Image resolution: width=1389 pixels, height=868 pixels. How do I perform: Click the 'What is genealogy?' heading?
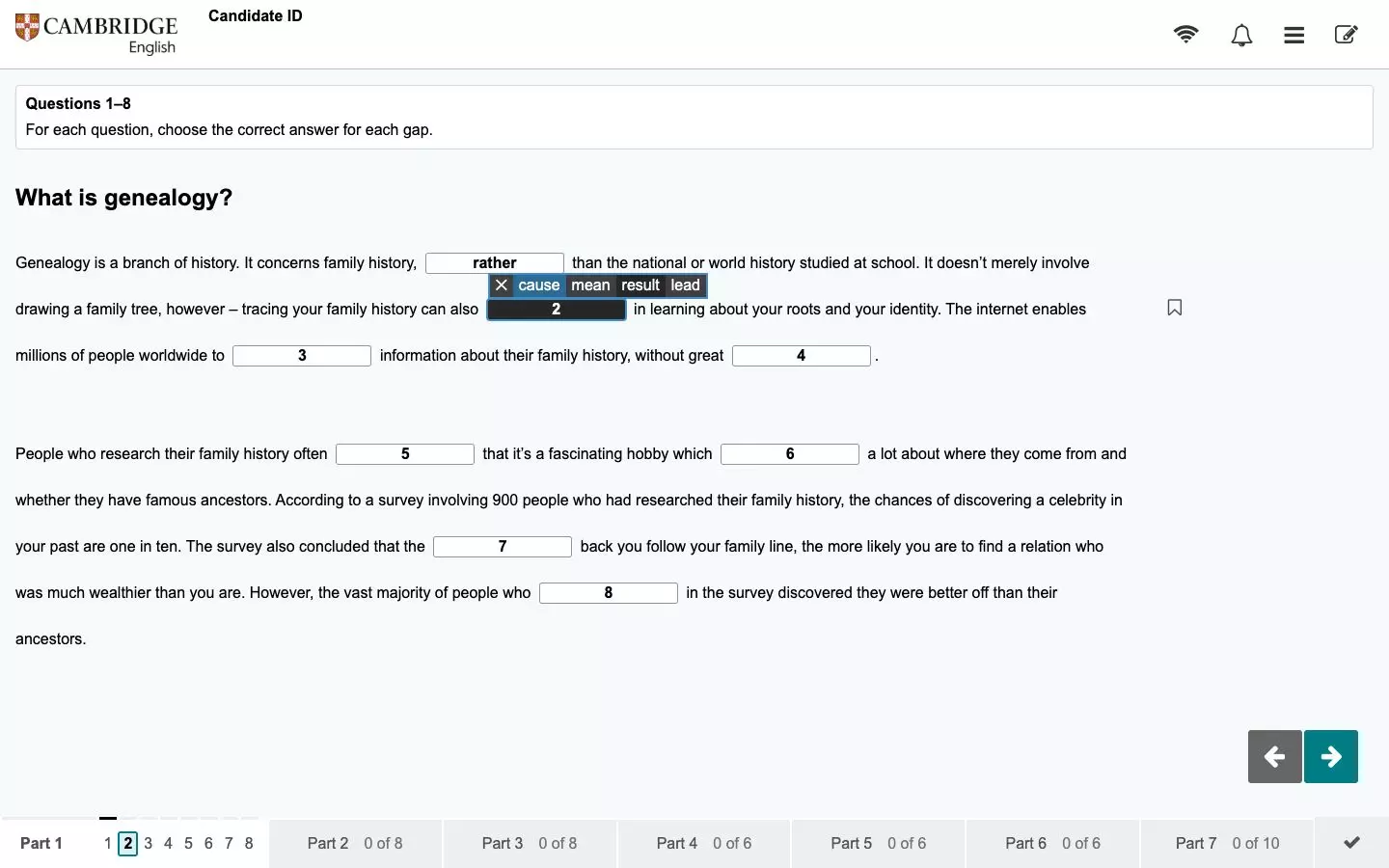coord(123,198)
